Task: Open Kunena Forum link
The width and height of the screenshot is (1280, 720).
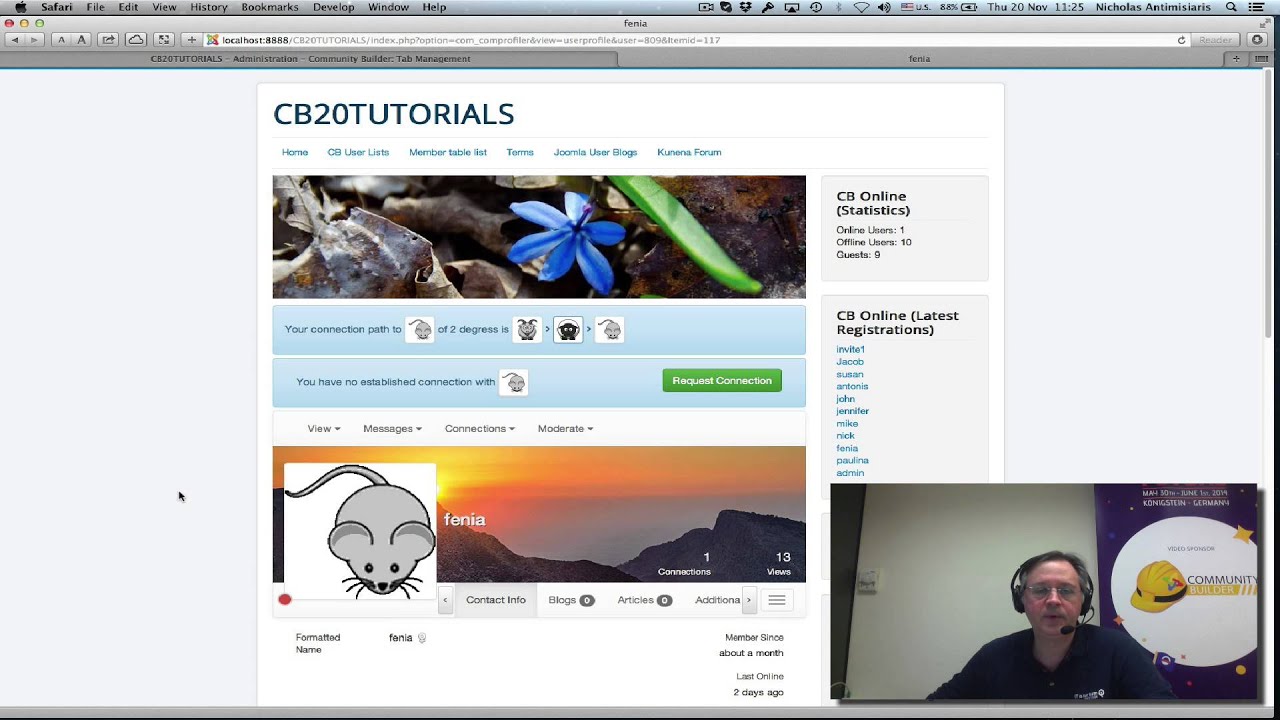Action: click(689, 152)
